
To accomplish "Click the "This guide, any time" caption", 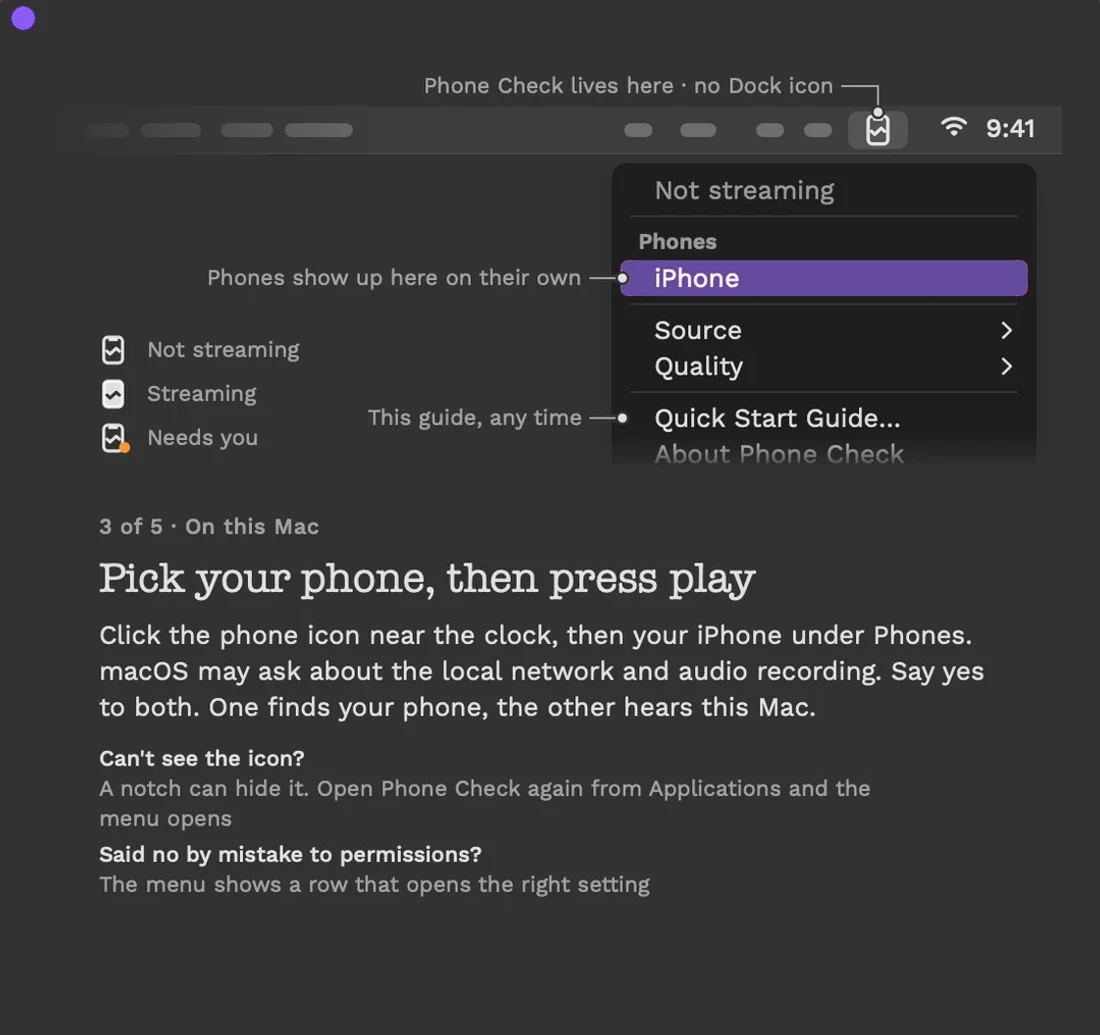I will pos(475,418).
